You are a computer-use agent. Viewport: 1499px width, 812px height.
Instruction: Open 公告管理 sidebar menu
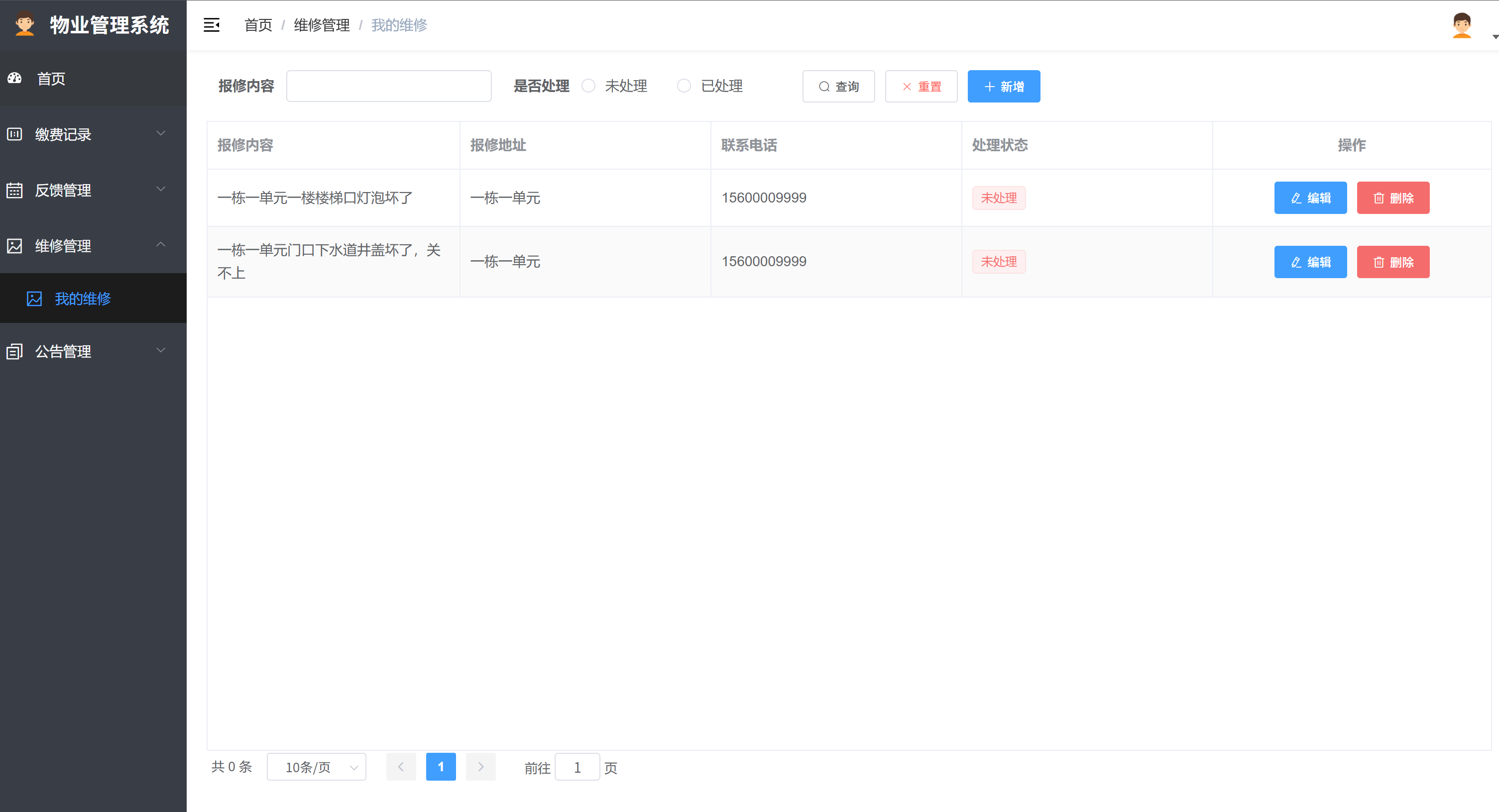click(93, 351)
